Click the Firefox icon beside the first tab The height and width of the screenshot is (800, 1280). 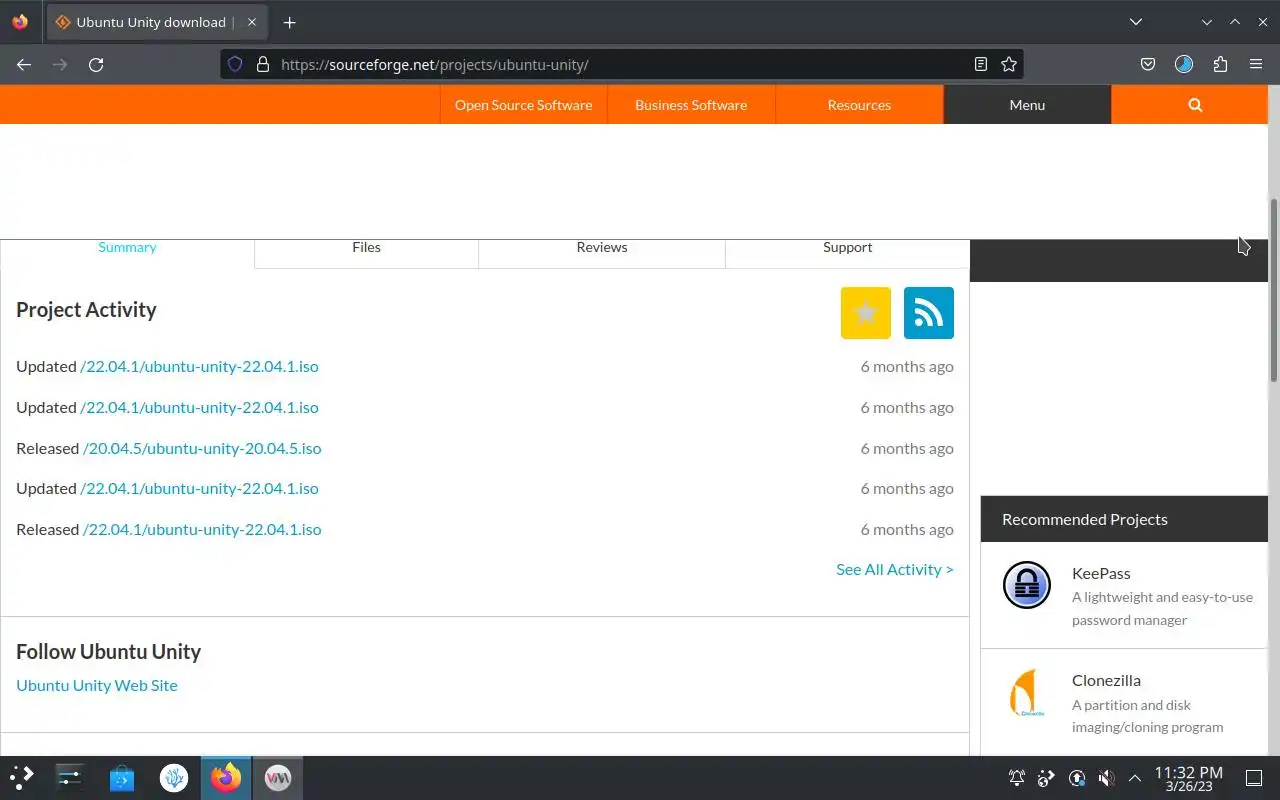pos(20,22)
